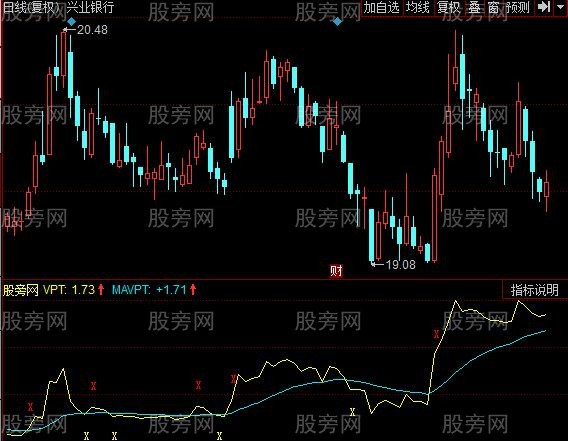This screenshot has height=441, width=568.
Task: Click the yellow X marker under MAVPT dip
Action: [x=352, y=412]
